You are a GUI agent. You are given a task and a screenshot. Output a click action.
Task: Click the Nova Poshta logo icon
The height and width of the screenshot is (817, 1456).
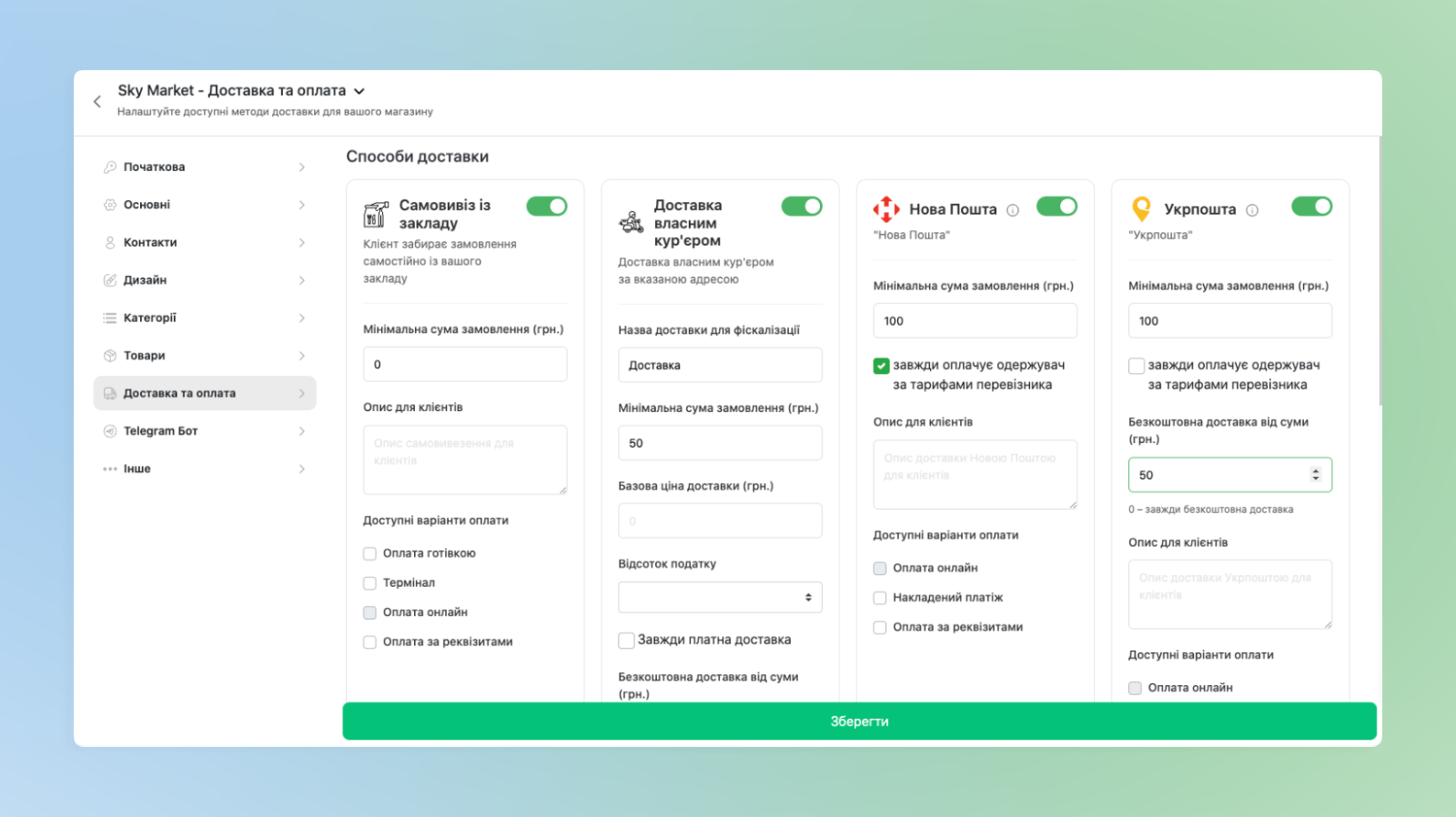coord(885,209)
